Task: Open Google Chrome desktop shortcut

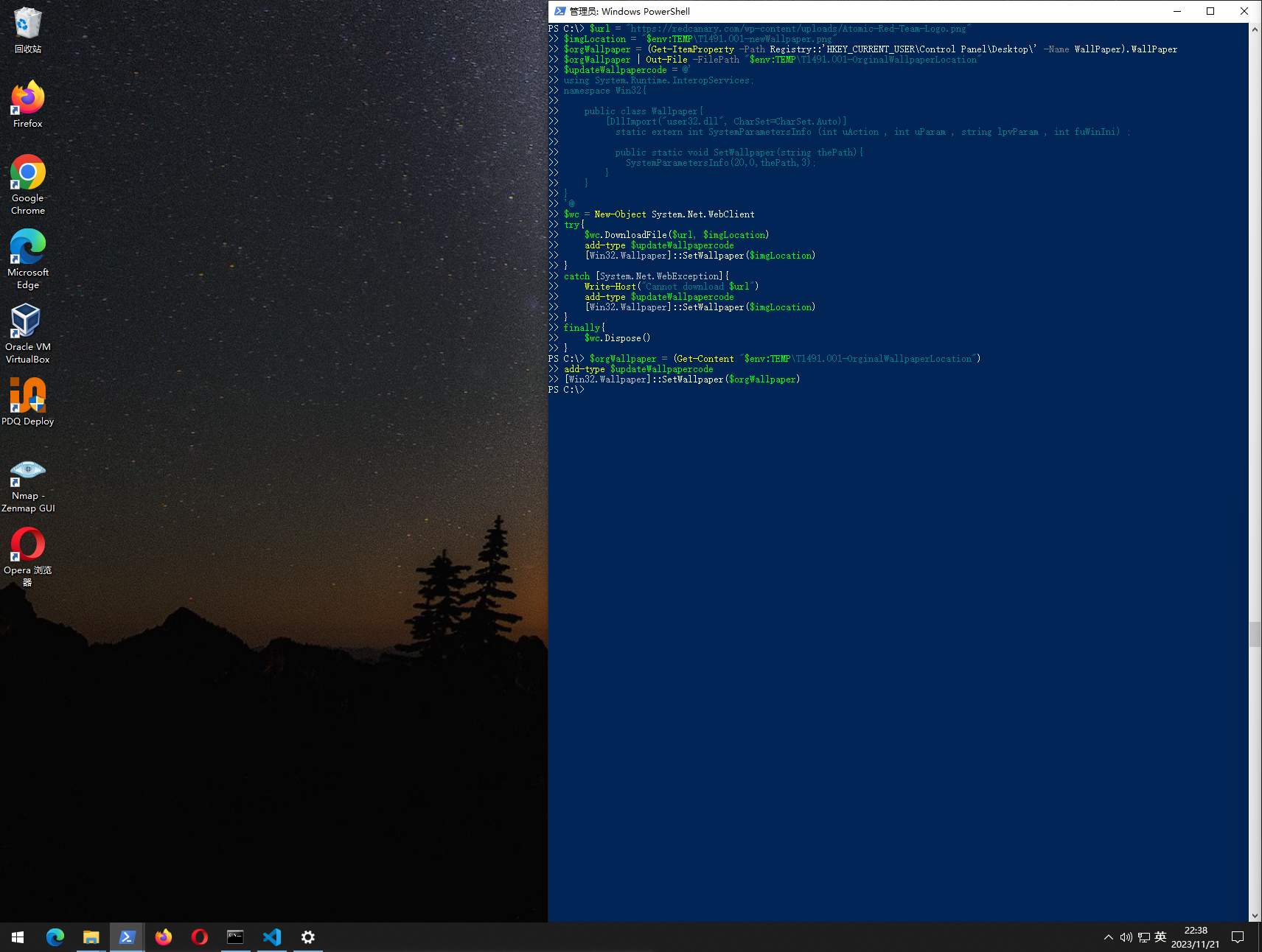Action: 27,184
